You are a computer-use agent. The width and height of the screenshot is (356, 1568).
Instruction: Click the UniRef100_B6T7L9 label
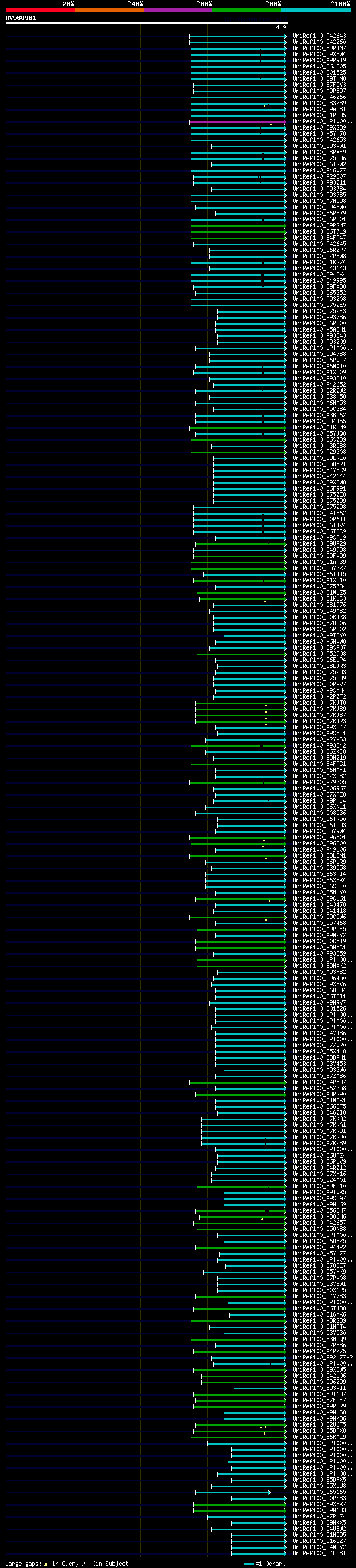click(x=319, y=232)
